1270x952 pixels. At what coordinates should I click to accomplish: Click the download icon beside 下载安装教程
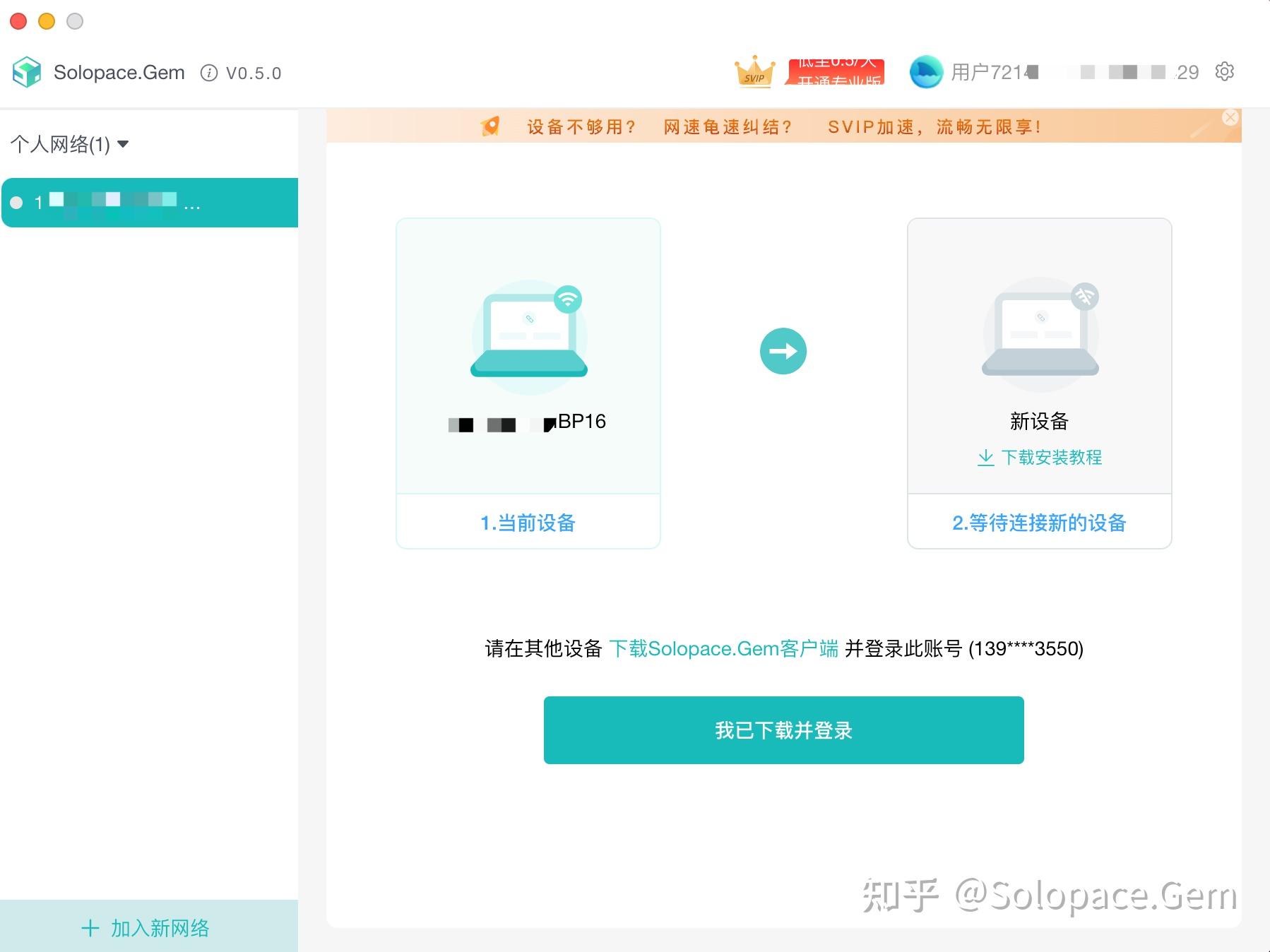(x=985, y=457)
